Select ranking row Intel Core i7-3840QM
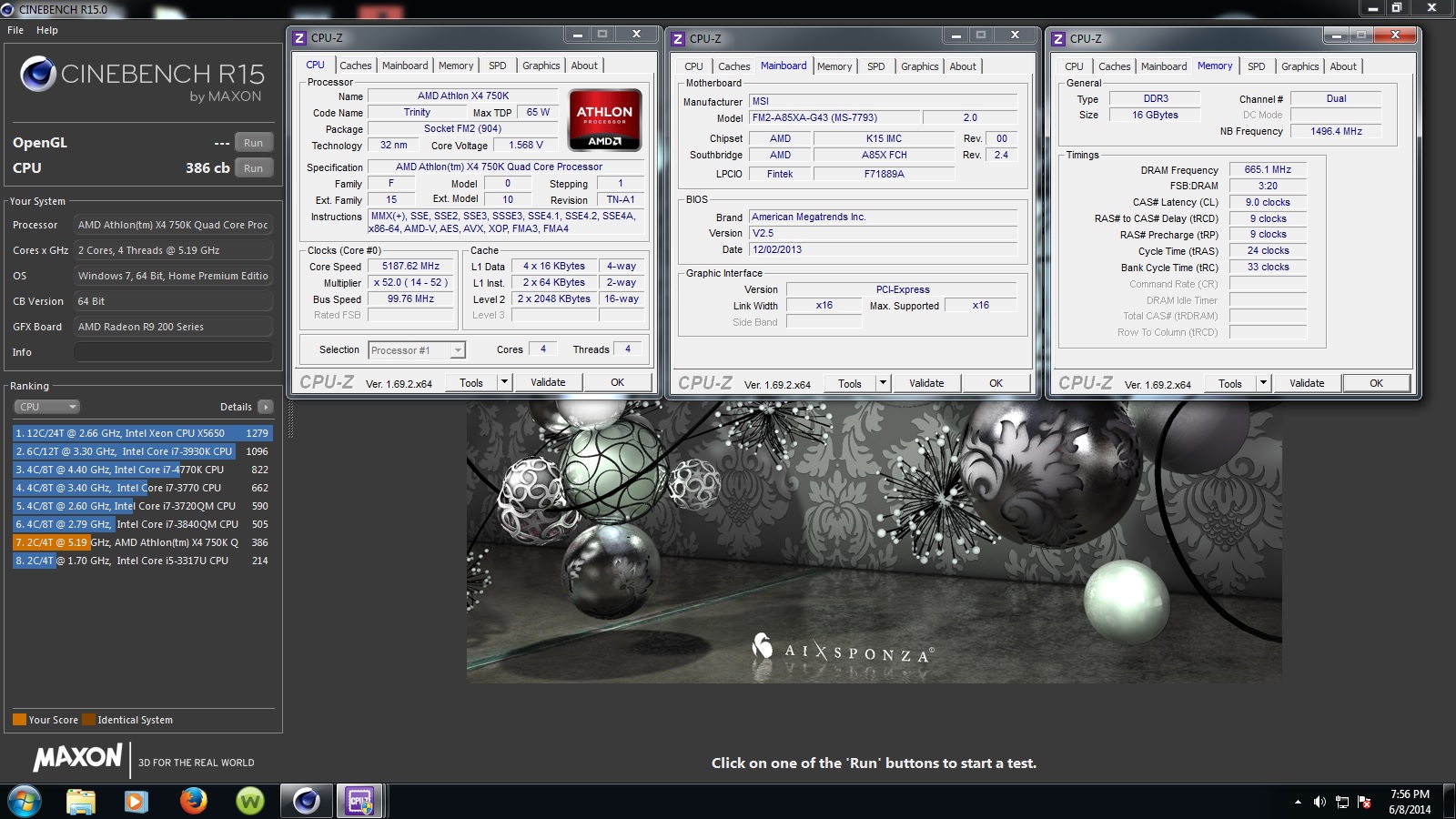 click(x=142, y=524)
